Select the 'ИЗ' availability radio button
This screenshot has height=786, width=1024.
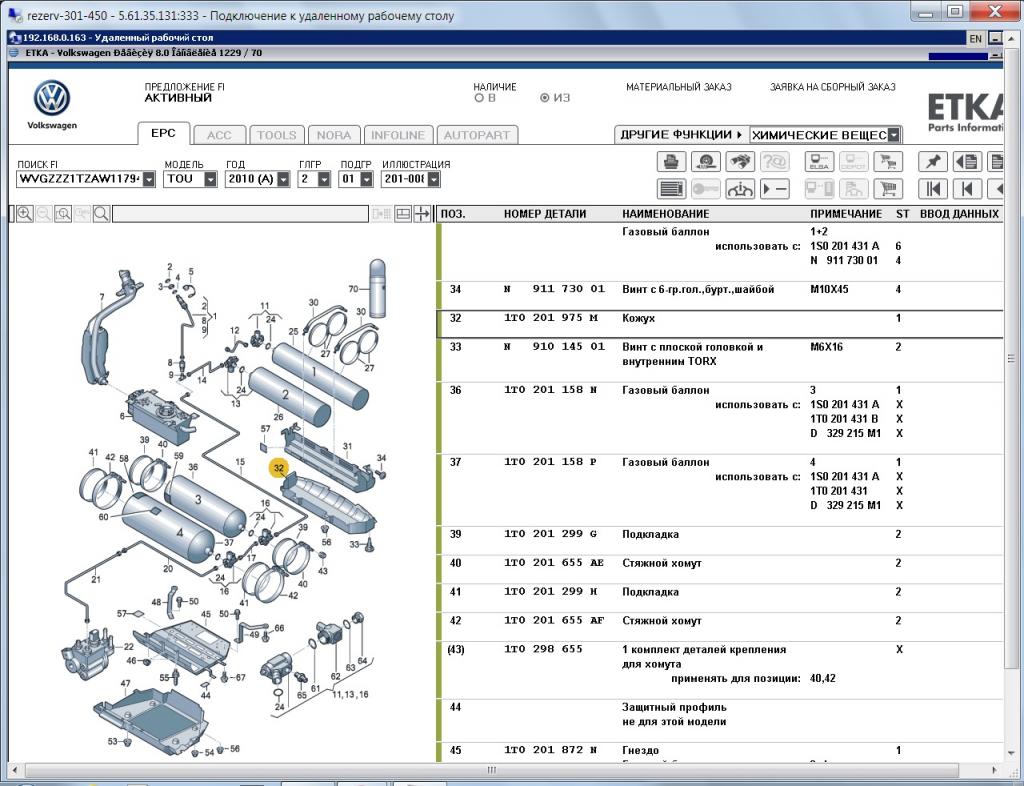(x=545, y=98)
